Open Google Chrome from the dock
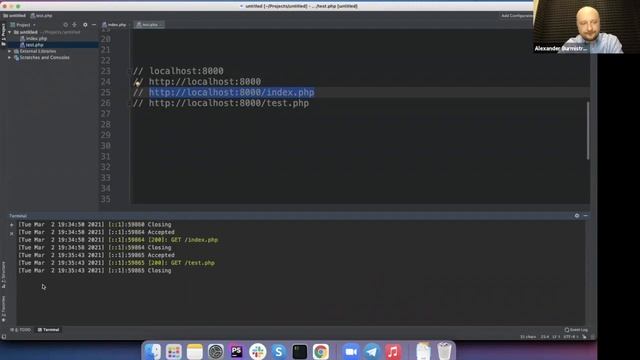The width and height of the screenshot is (640, 360). pos(321,351)
